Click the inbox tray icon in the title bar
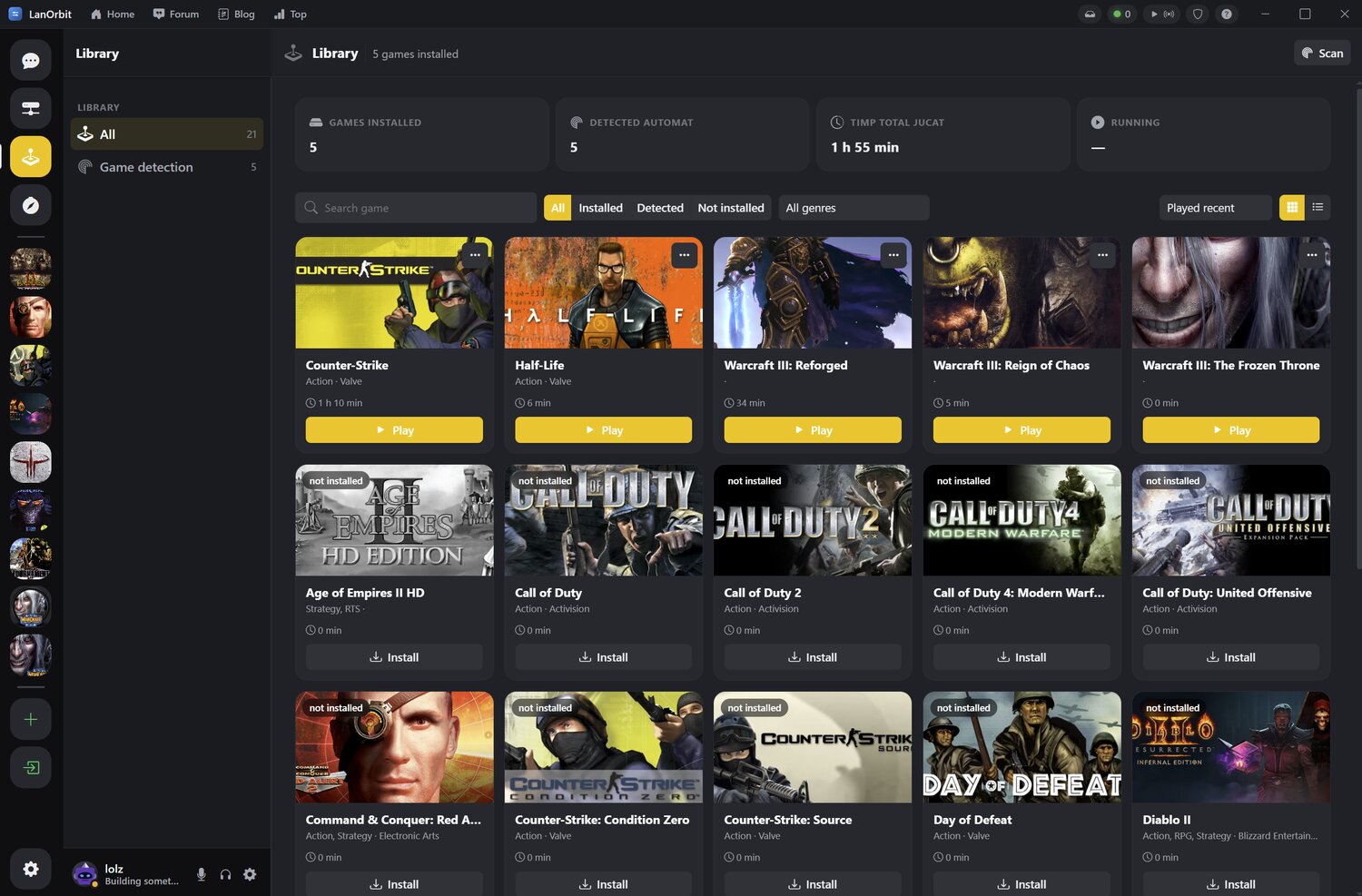 tap(1090, 14)
